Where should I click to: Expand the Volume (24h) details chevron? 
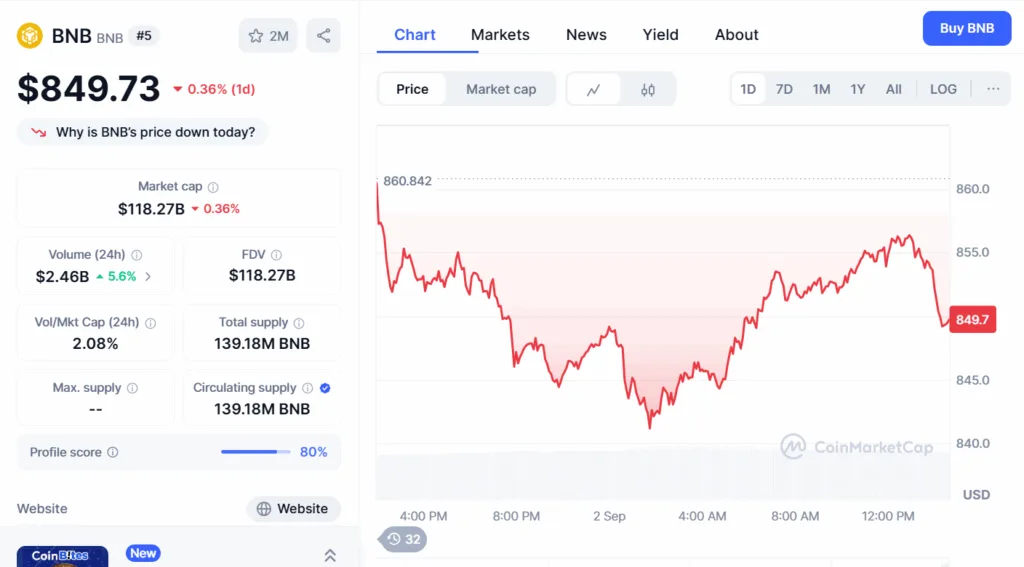point(148,277)
